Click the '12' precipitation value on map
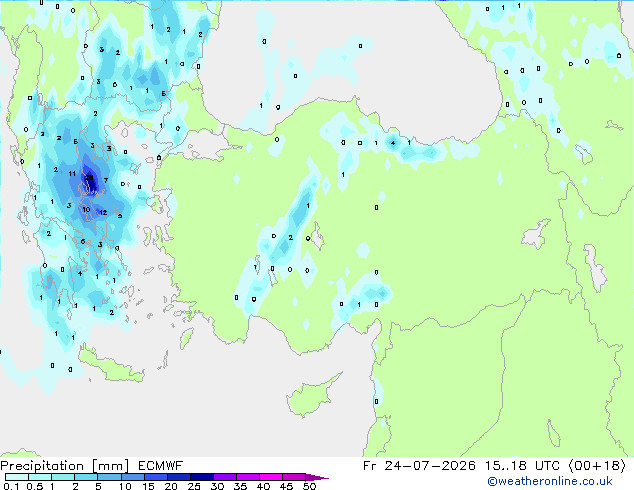Image resolution: width=634 pixels, height=490 pixels. point(103,212)
